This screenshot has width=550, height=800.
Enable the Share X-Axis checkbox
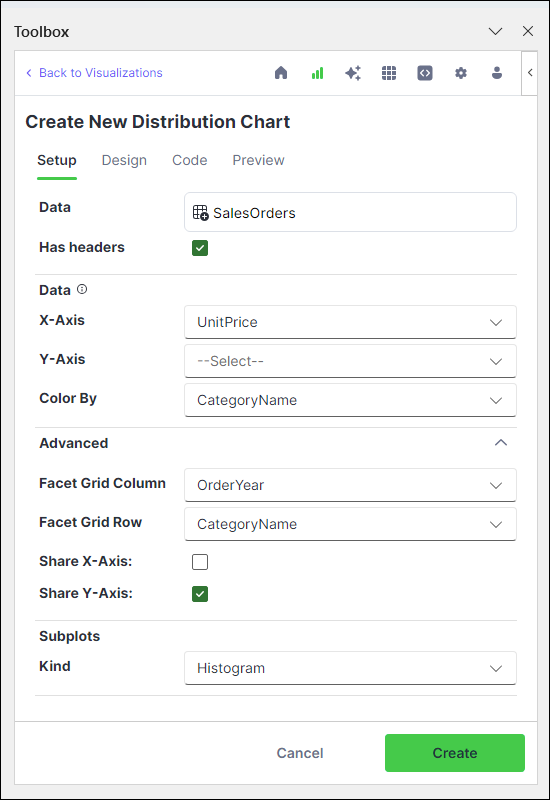200,562
